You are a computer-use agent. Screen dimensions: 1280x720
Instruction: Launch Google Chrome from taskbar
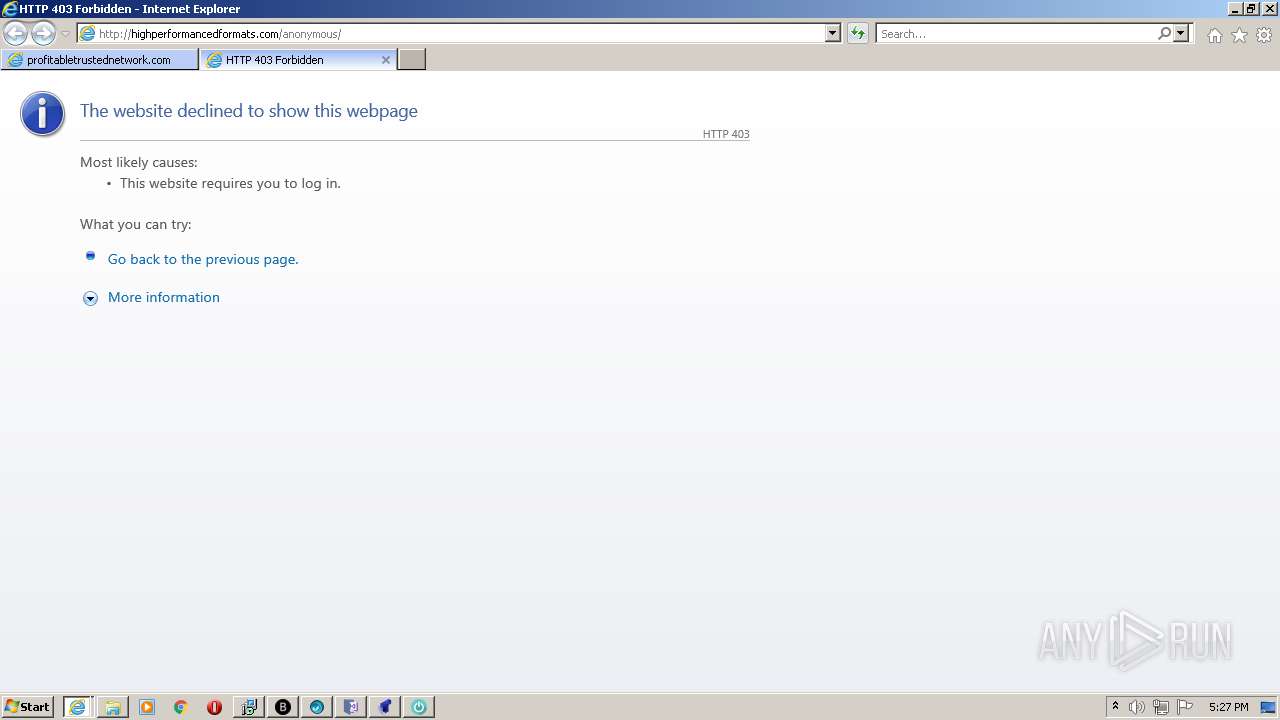pos(181,707)
